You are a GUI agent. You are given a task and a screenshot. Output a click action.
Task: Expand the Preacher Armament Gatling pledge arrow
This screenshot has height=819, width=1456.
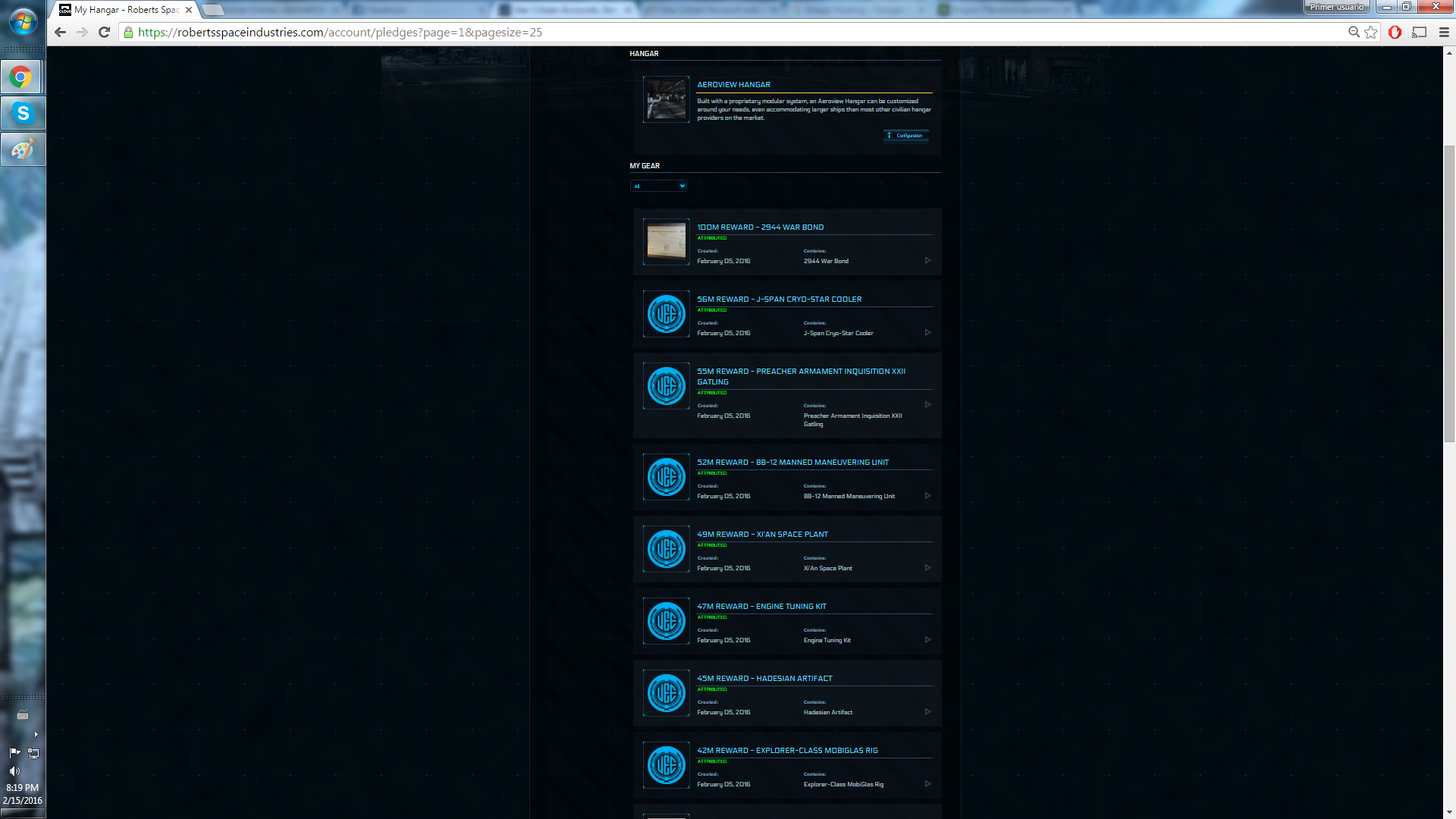tap(927, 405)
